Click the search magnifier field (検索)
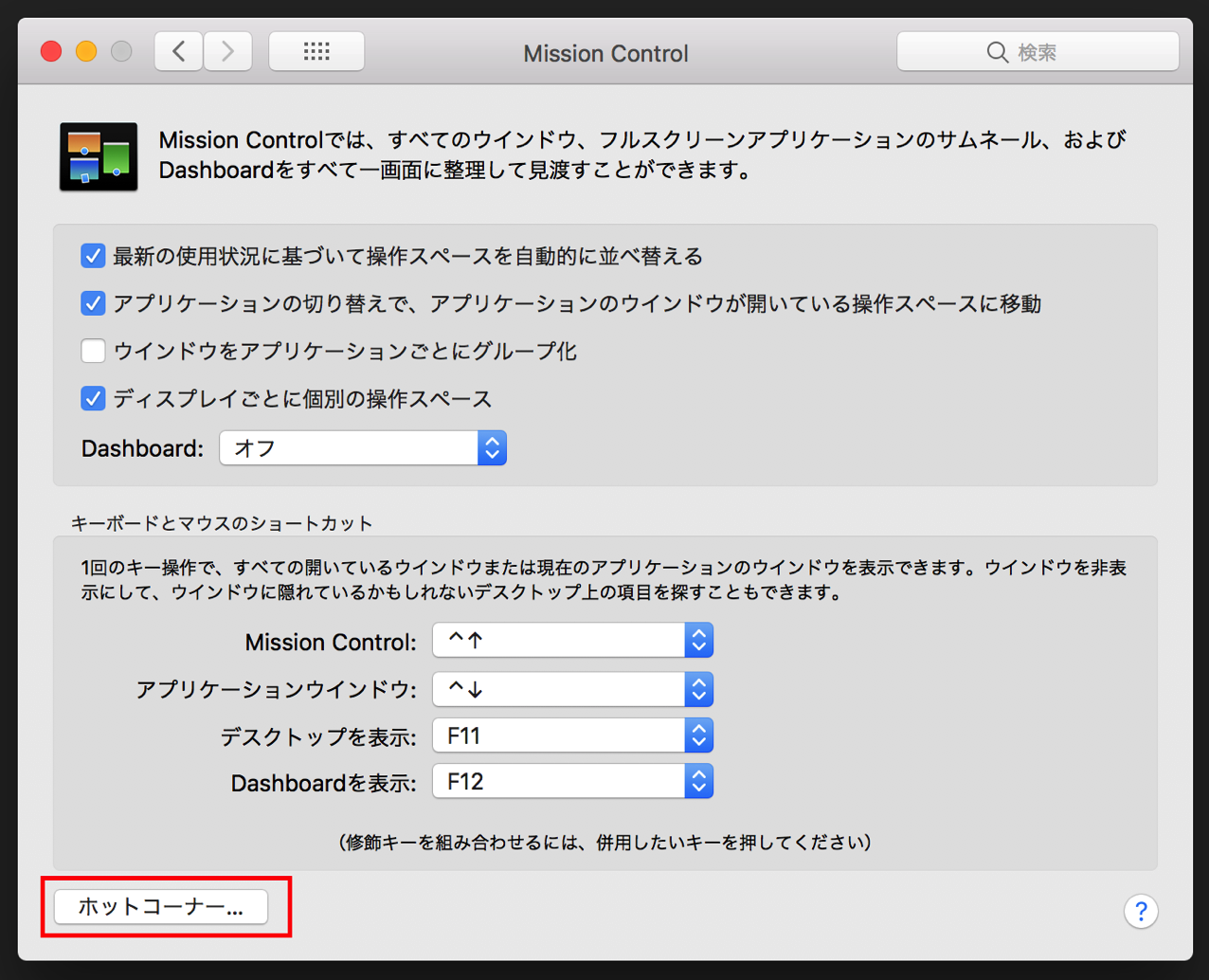1209x980 pixels. [x=1038, y=52]
